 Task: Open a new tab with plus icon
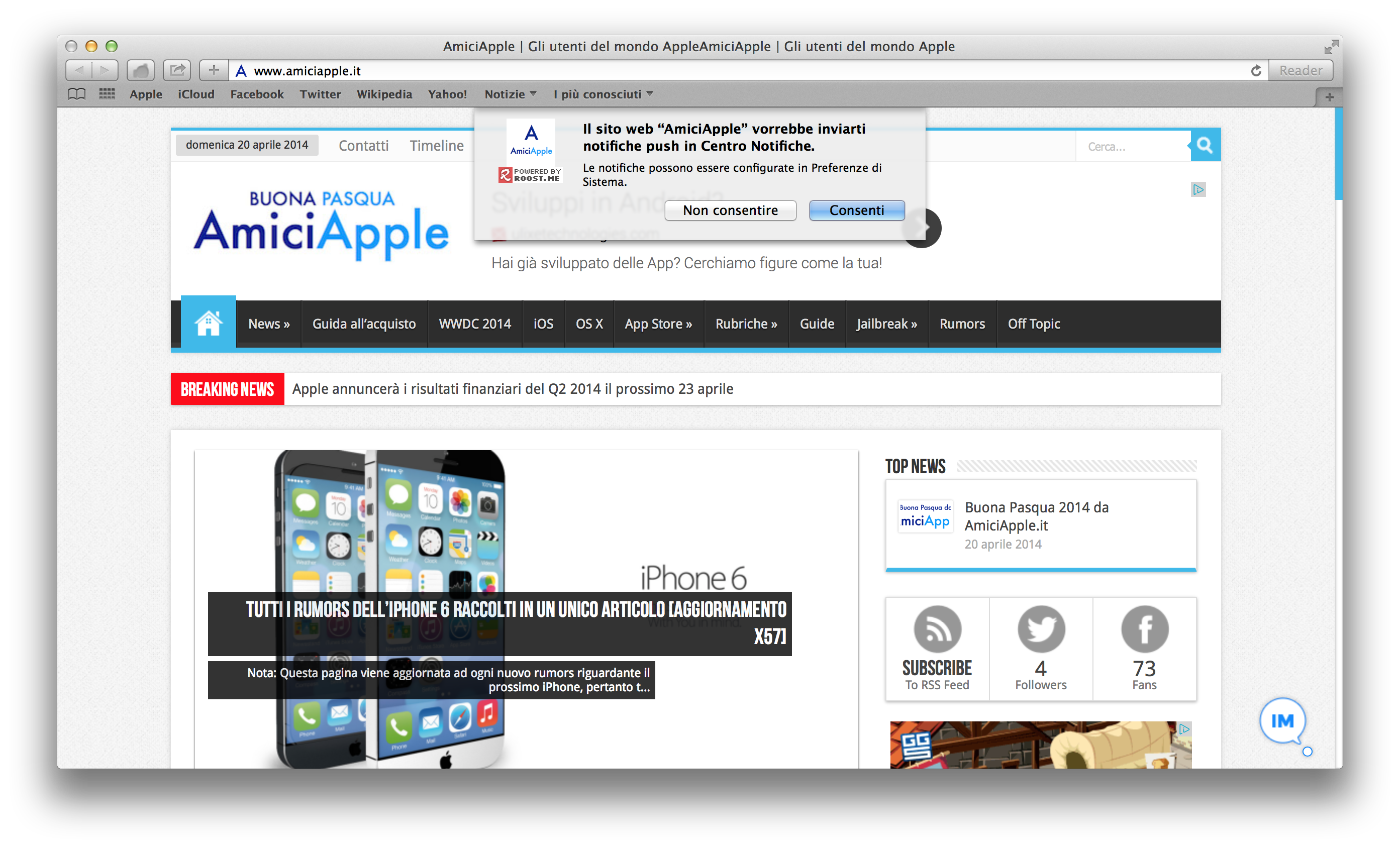click(1329, 97)
